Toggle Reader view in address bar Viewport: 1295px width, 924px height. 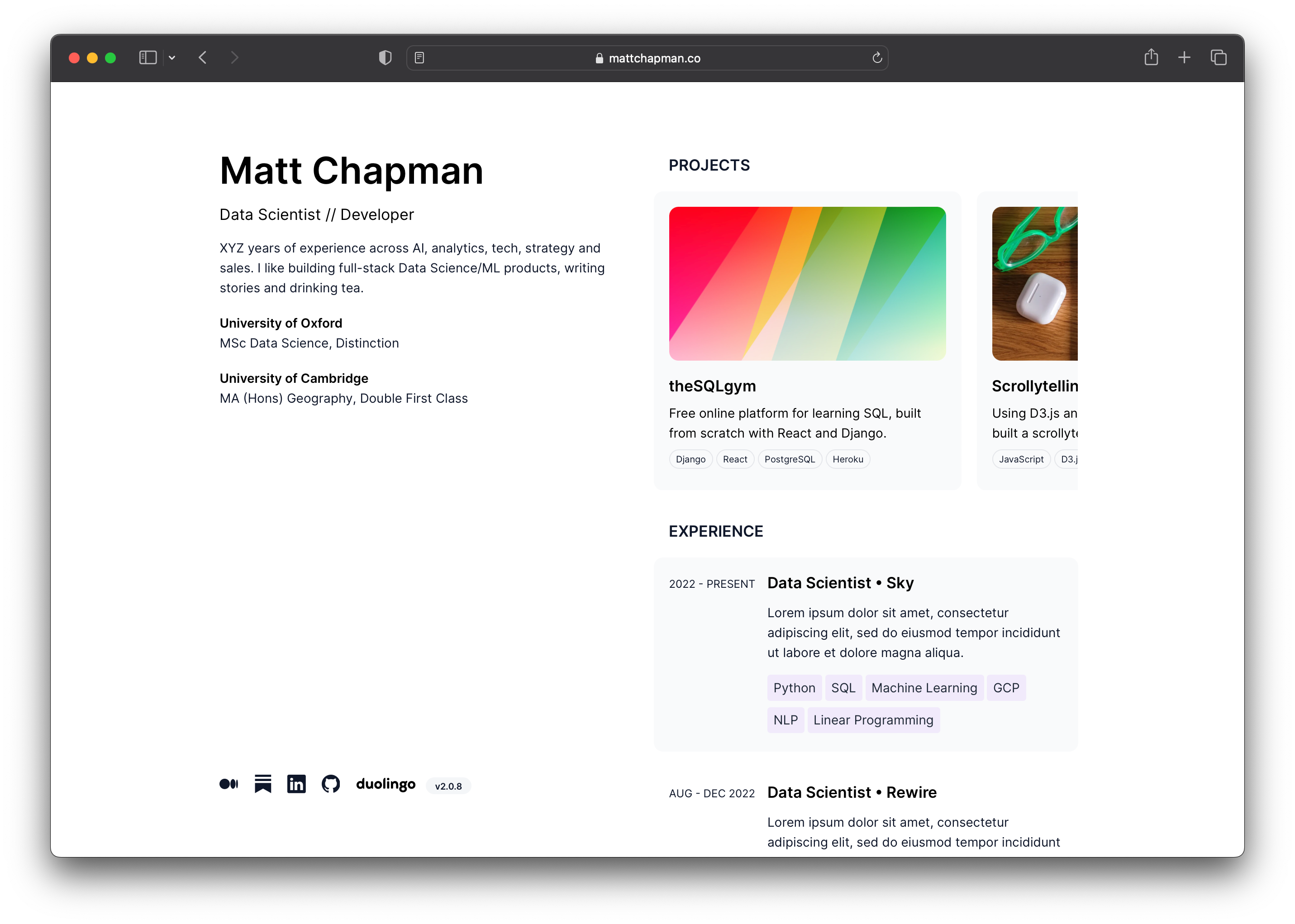click(x=419, y=57)
